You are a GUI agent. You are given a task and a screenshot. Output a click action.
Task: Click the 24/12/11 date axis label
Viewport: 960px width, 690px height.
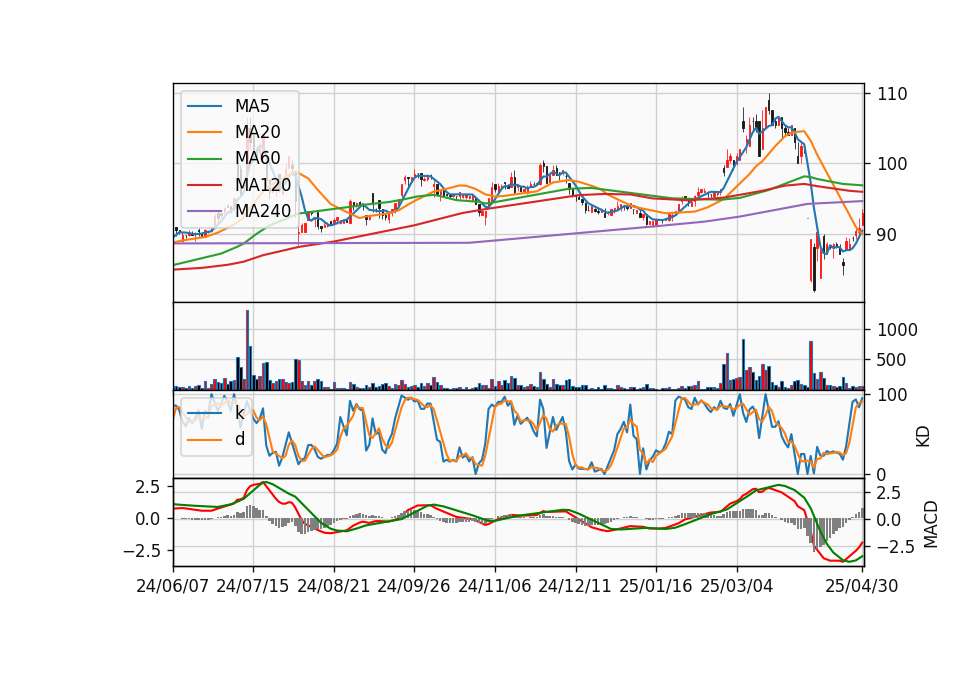click(575, 586)
